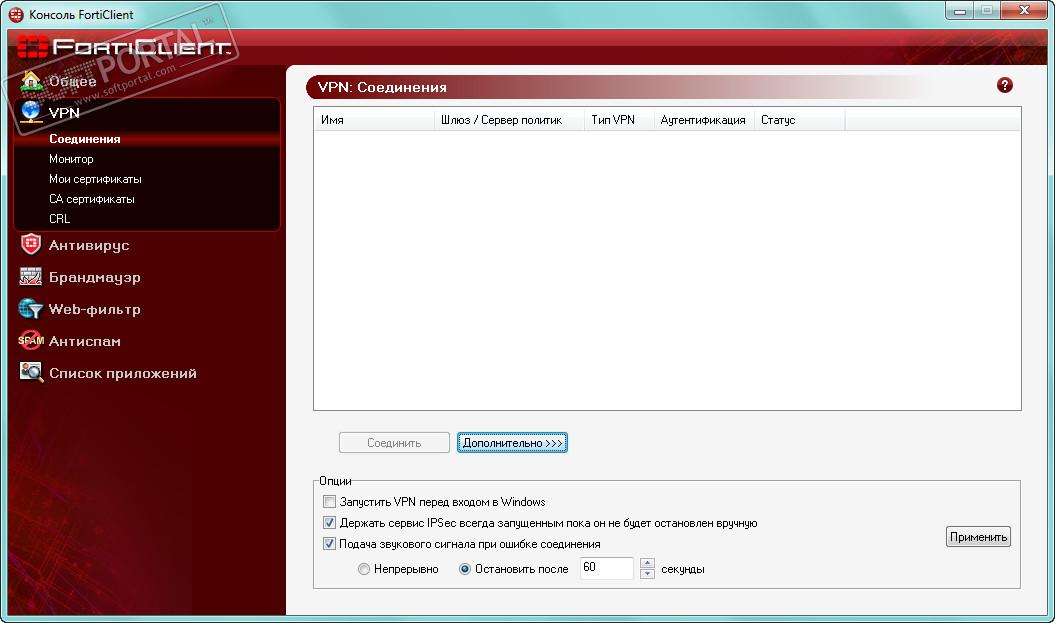The image size is (1055, 623).
Task: Open the Общее section
Action: (73, 81)
